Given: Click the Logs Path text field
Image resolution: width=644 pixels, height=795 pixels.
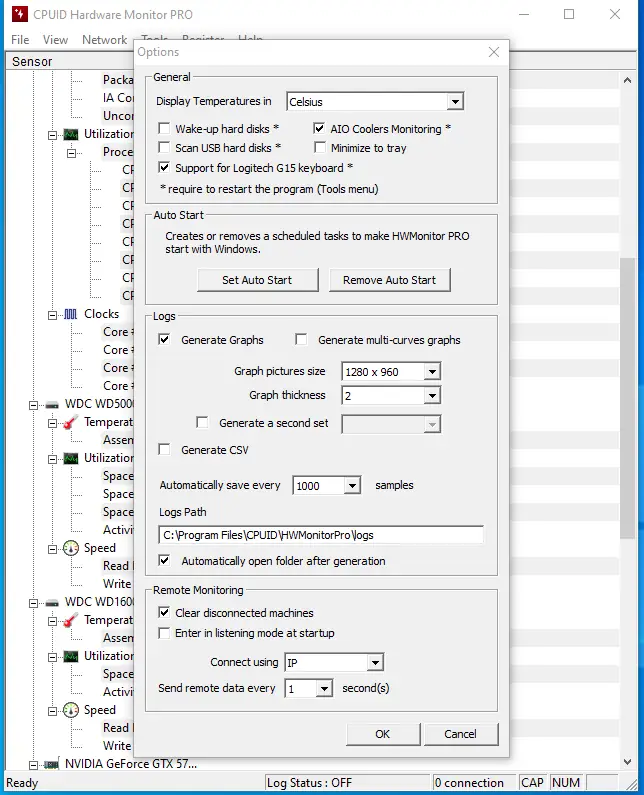Looking at the screenshot, I should click(x=321, y=535).
